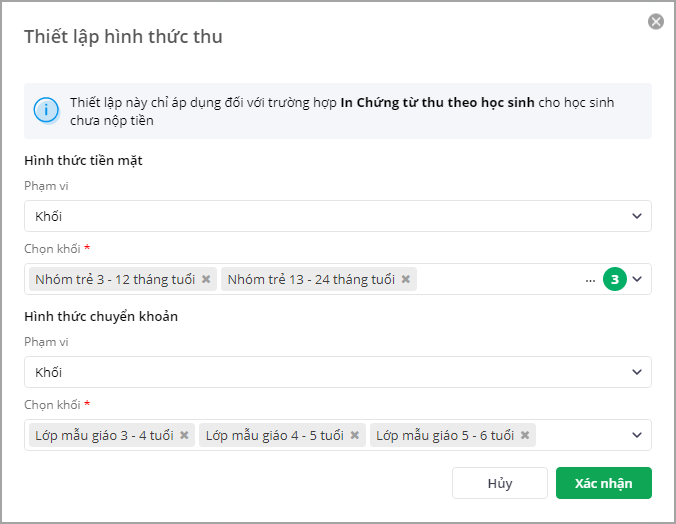The height and width of the screenshot is (524, 676).
Task: Select the Lớp mẫu giáo 4 - 5 tuổi chip
Action: pos(274,436)
